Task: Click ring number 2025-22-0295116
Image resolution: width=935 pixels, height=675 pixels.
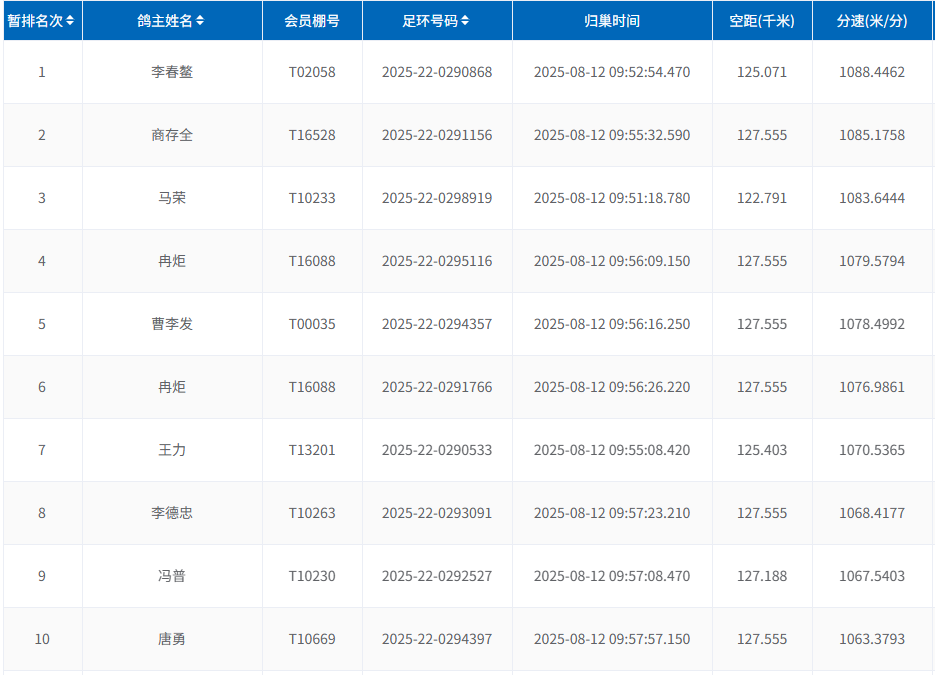Action: pyautogui.click(x=437, y=261)
